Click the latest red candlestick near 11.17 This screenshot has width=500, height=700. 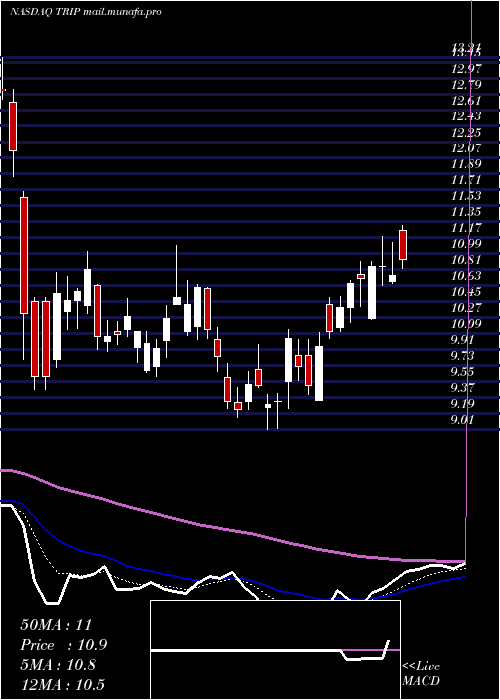coord(403,245)
